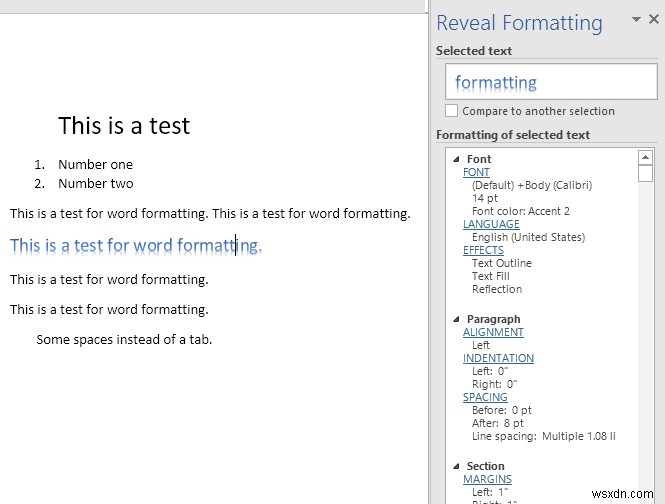
Task: Click '14 pt' font size entry
Action: (485, 198)
